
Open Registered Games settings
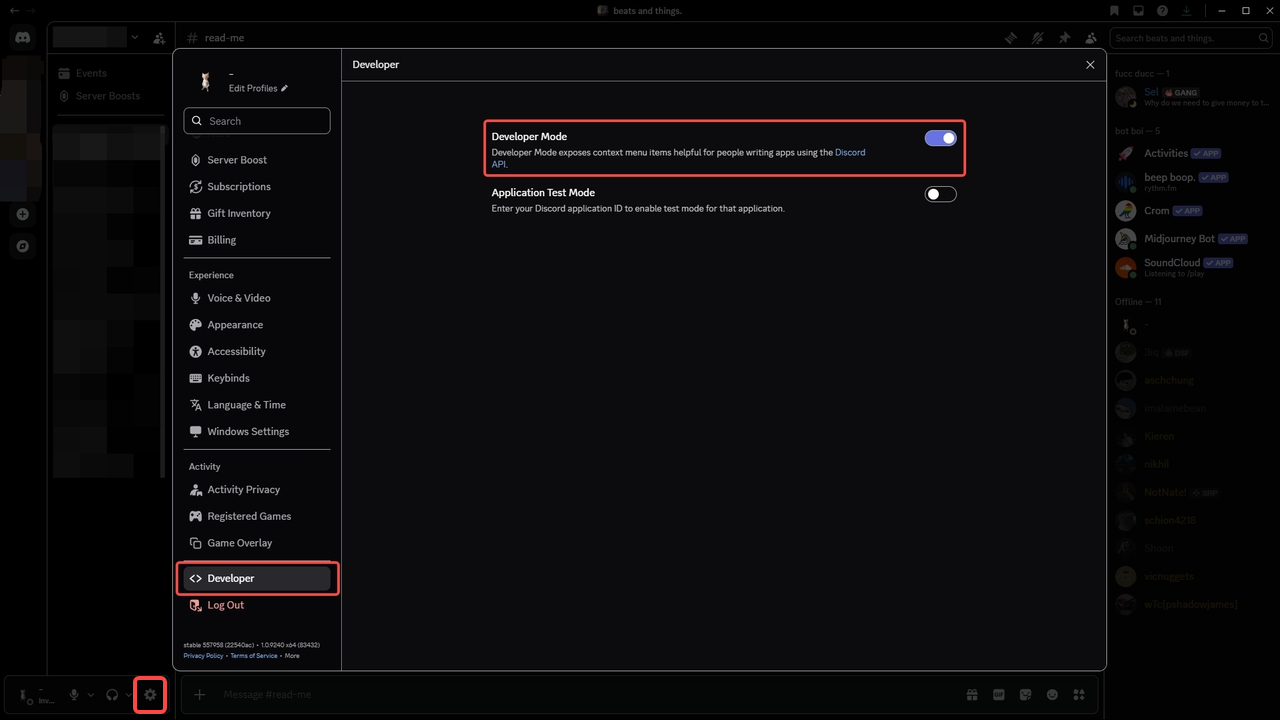pyautogui.click(x=257, y=516)
